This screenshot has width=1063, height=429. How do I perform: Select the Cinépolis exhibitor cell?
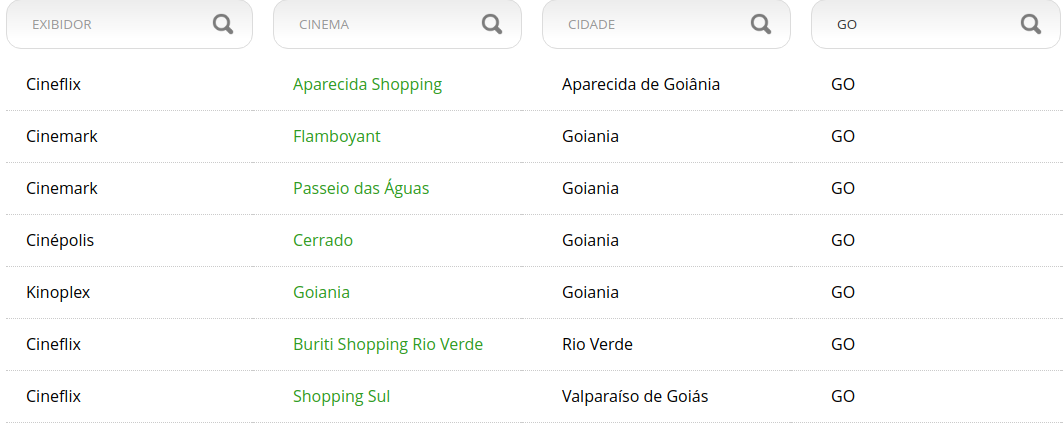(x=60, y=241)
